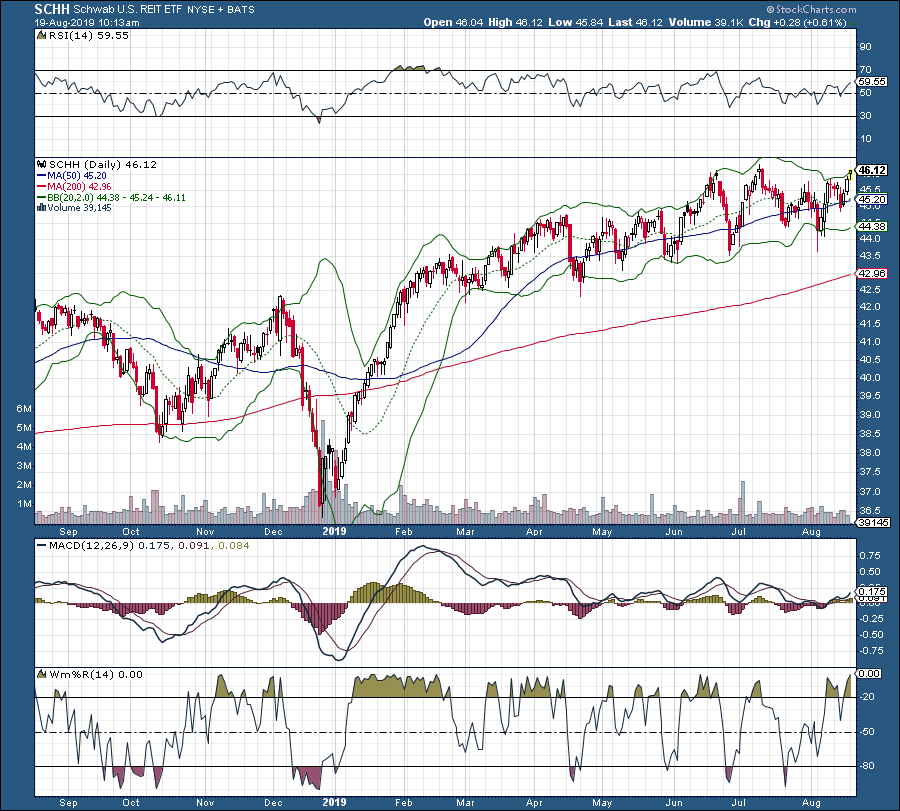Click the 'Mar' label on the bottom Wm%R axis
The height and width of the screenshot is (811, 900).
tap(465, 802)
